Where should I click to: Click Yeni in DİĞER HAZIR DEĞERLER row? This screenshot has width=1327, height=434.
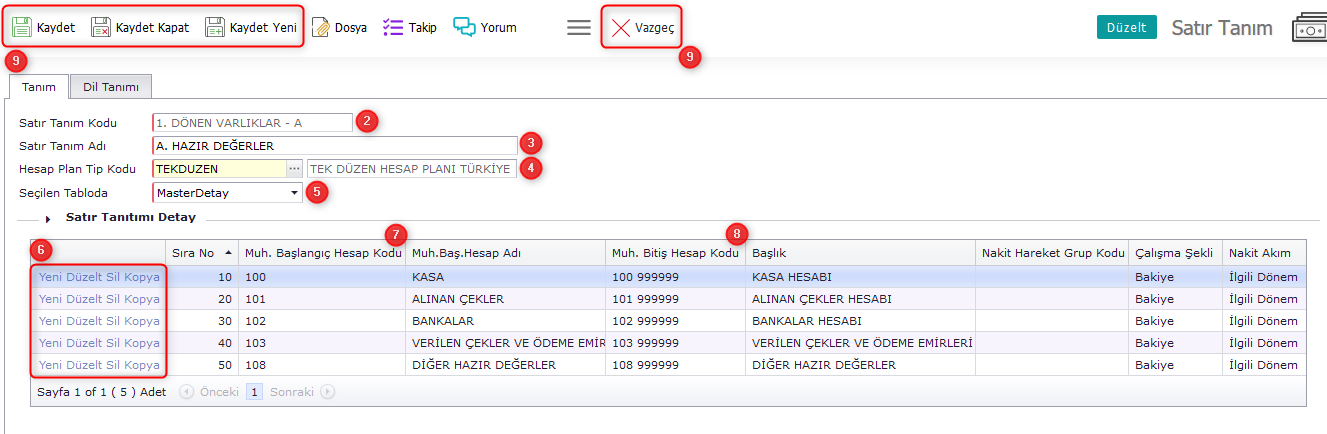51,365
